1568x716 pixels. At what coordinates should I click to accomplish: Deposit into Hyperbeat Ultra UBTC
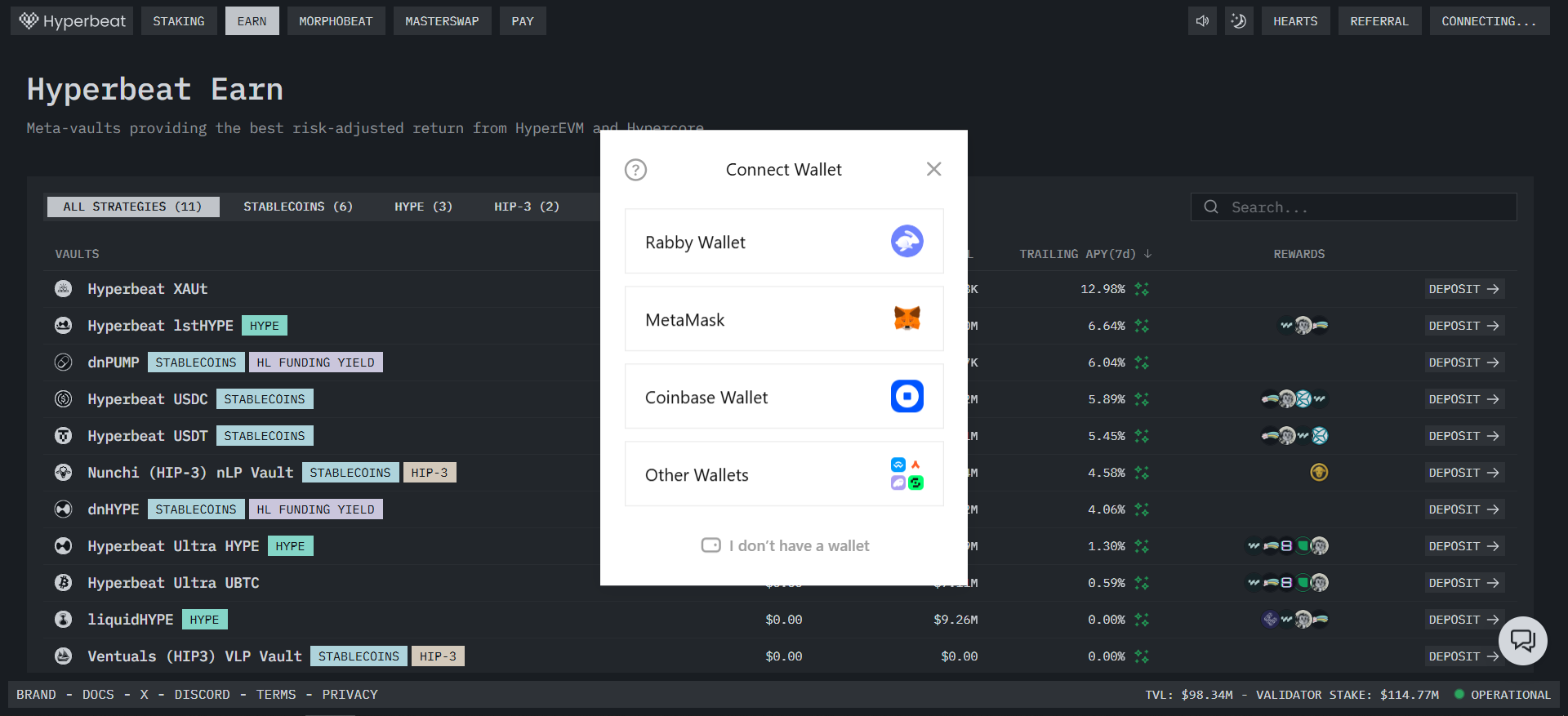pyautogui.click(x=1464, y=583)
